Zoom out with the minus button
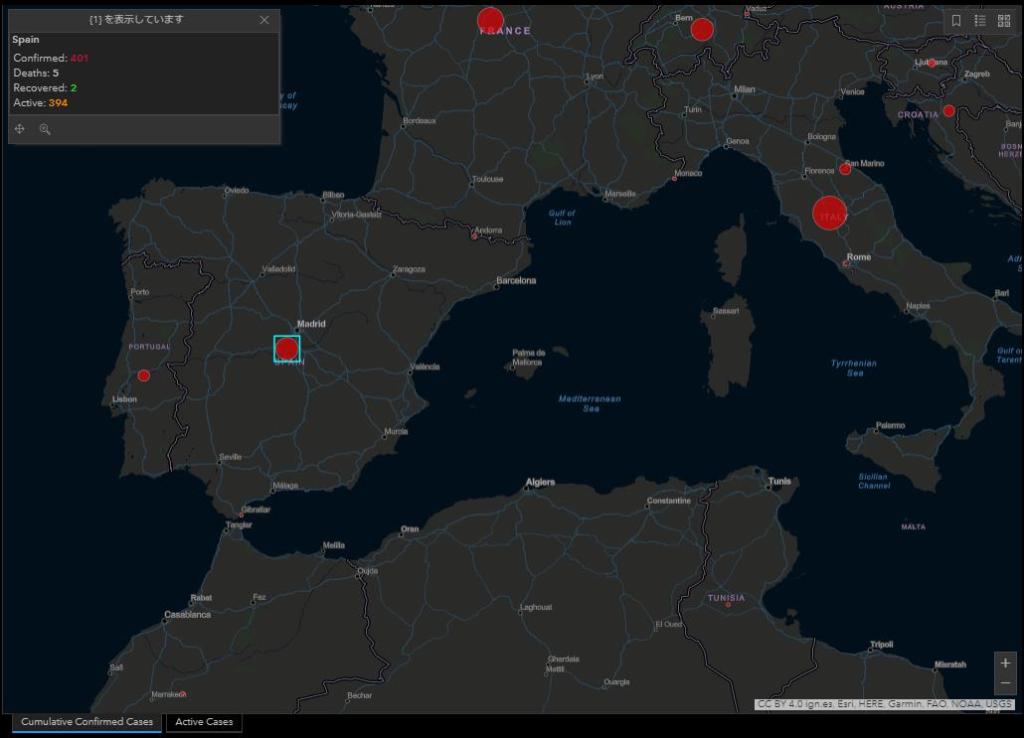Screen dimensions: 1024x738 1005,683
